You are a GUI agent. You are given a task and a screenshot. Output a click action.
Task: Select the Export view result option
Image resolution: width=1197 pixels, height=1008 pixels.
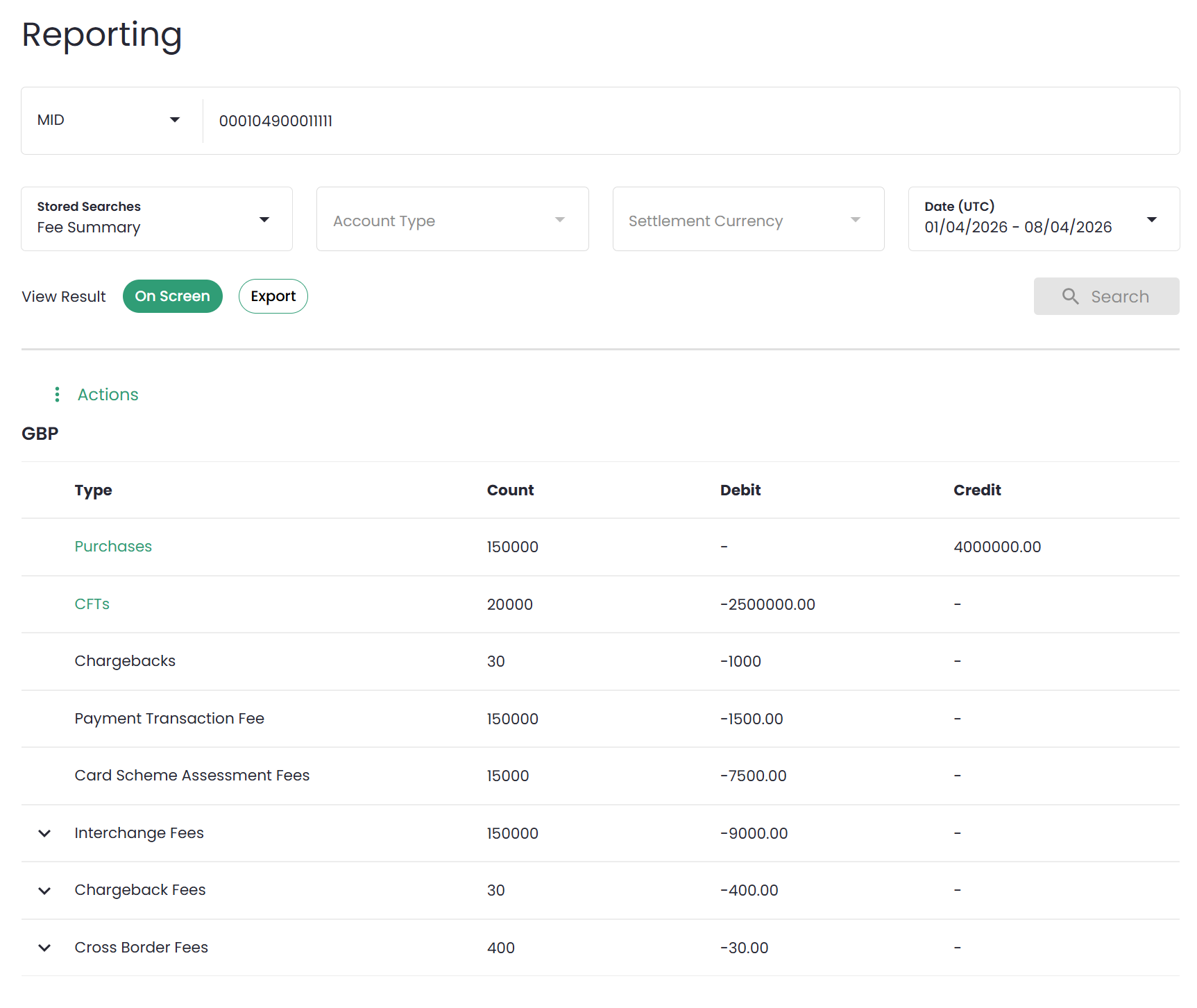tap(273, 296)
